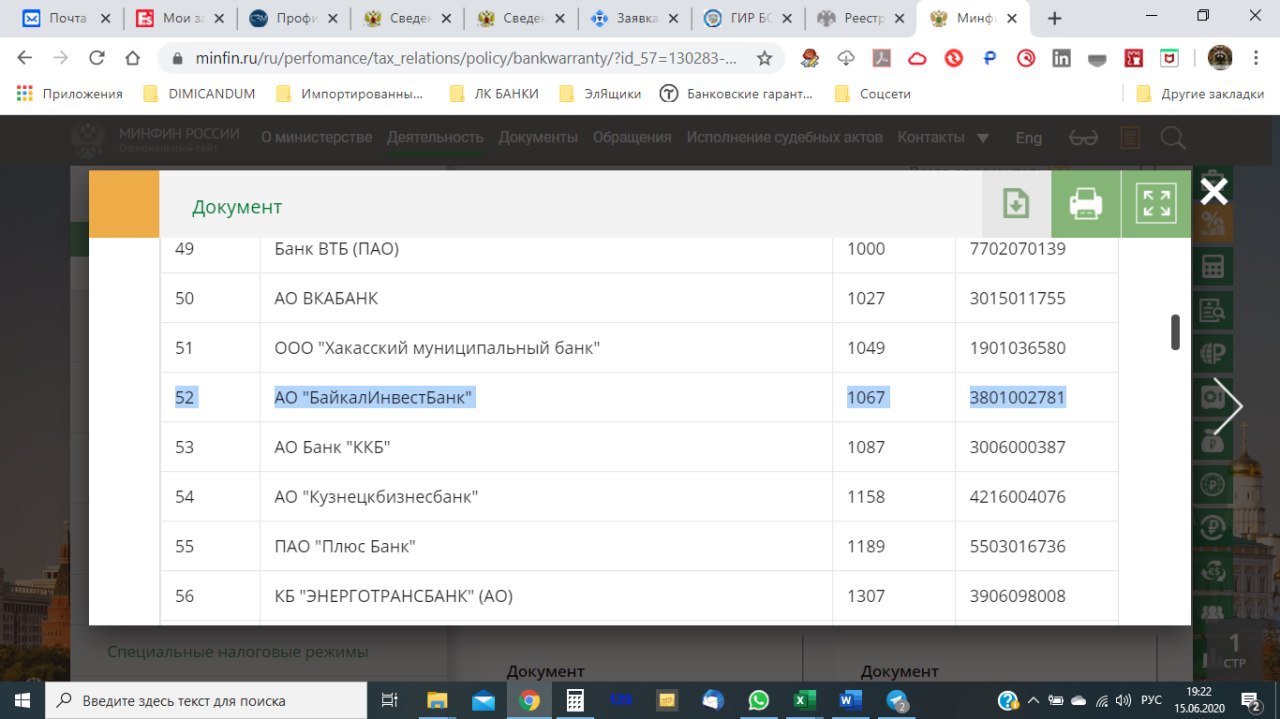Click the document viewer vertical scrollbar thumb

(1175, 332)
